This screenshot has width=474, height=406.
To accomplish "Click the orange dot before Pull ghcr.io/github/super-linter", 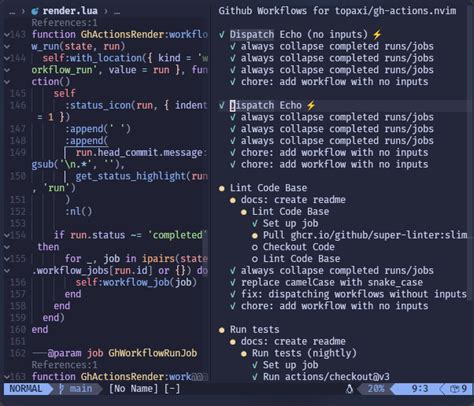I will coord(255,236).
